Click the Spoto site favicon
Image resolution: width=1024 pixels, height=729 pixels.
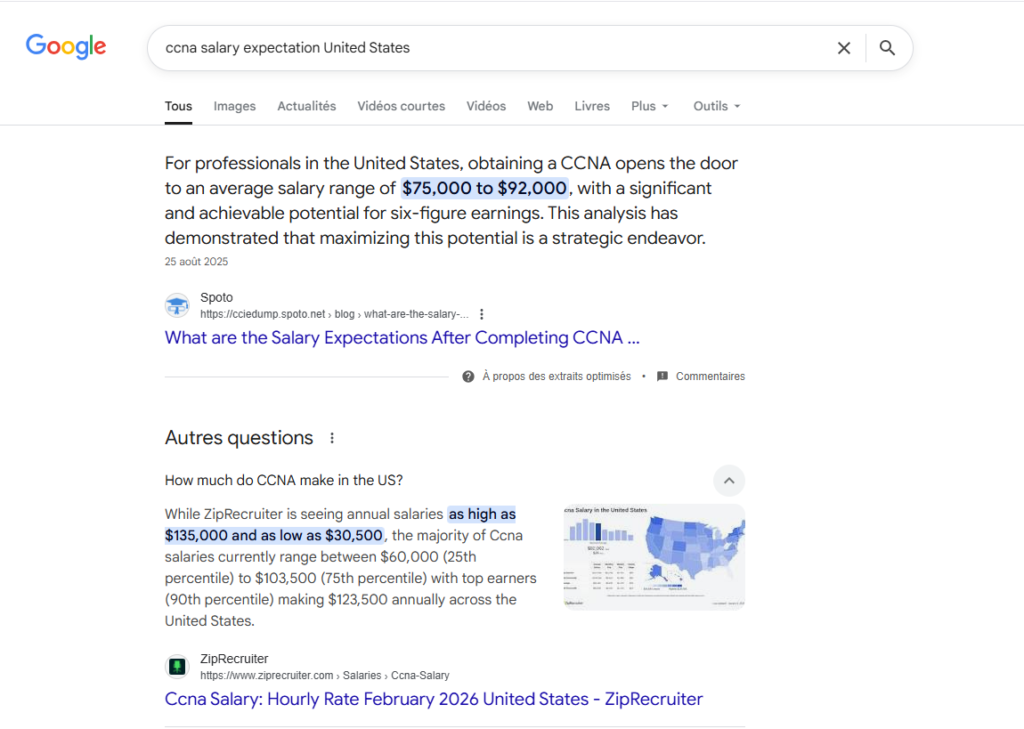click(x=177, y=306)
